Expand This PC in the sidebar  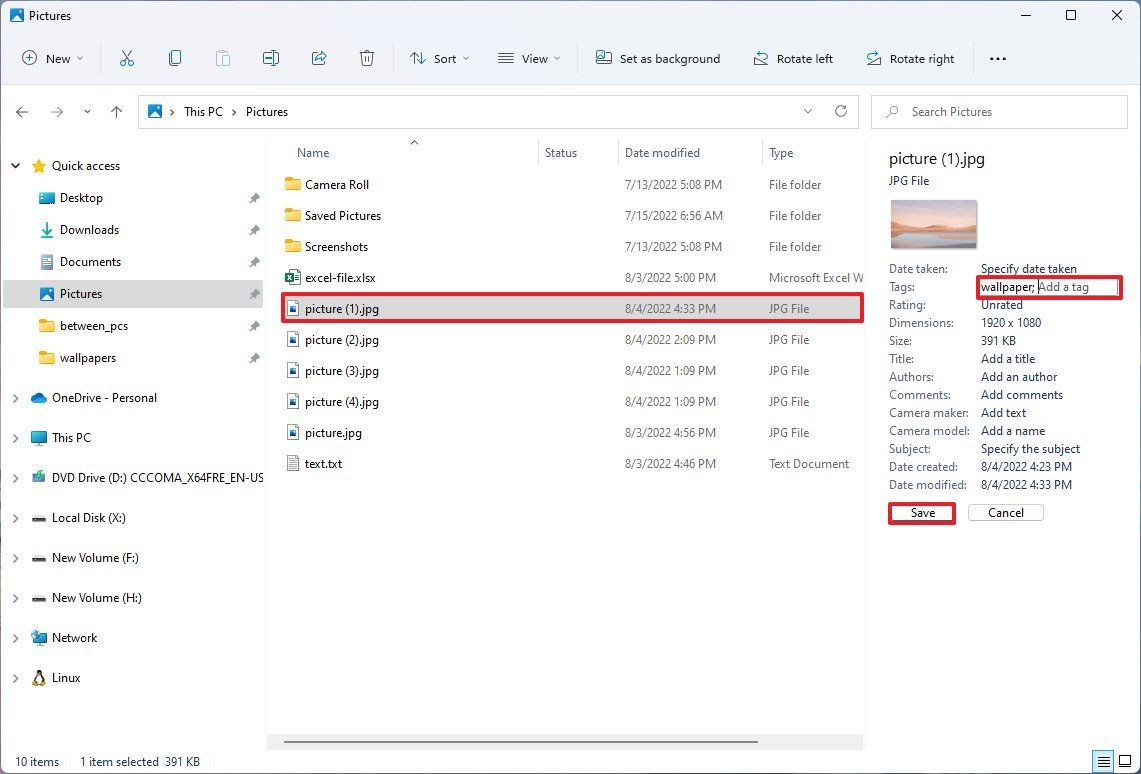pyautogui.click(x=14, y=437)
